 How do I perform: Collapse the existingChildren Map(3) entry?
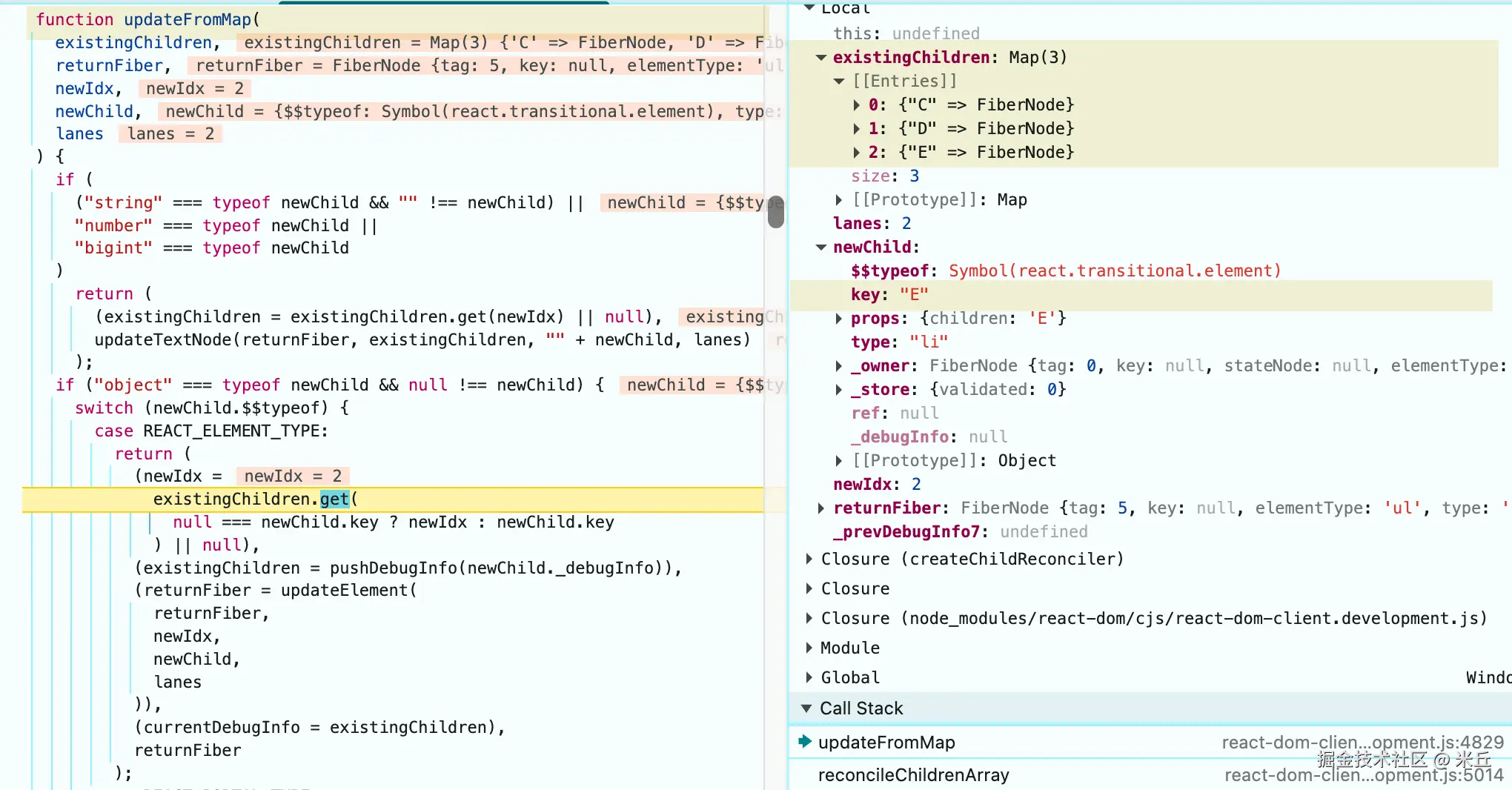tap(821, 58)
